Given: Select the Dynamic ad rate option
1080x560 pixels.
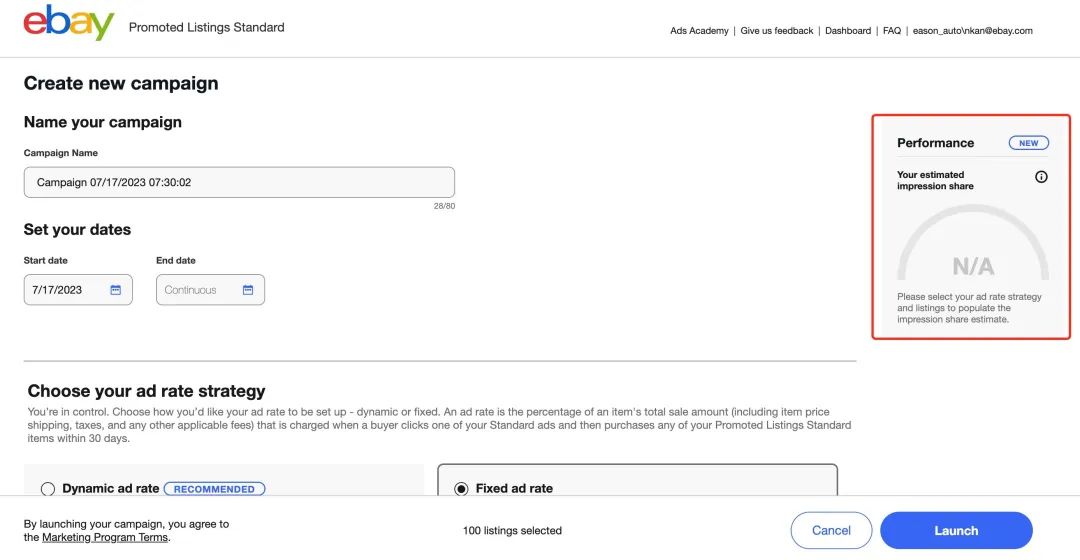Looking at the screenshot, I should 48,489.
